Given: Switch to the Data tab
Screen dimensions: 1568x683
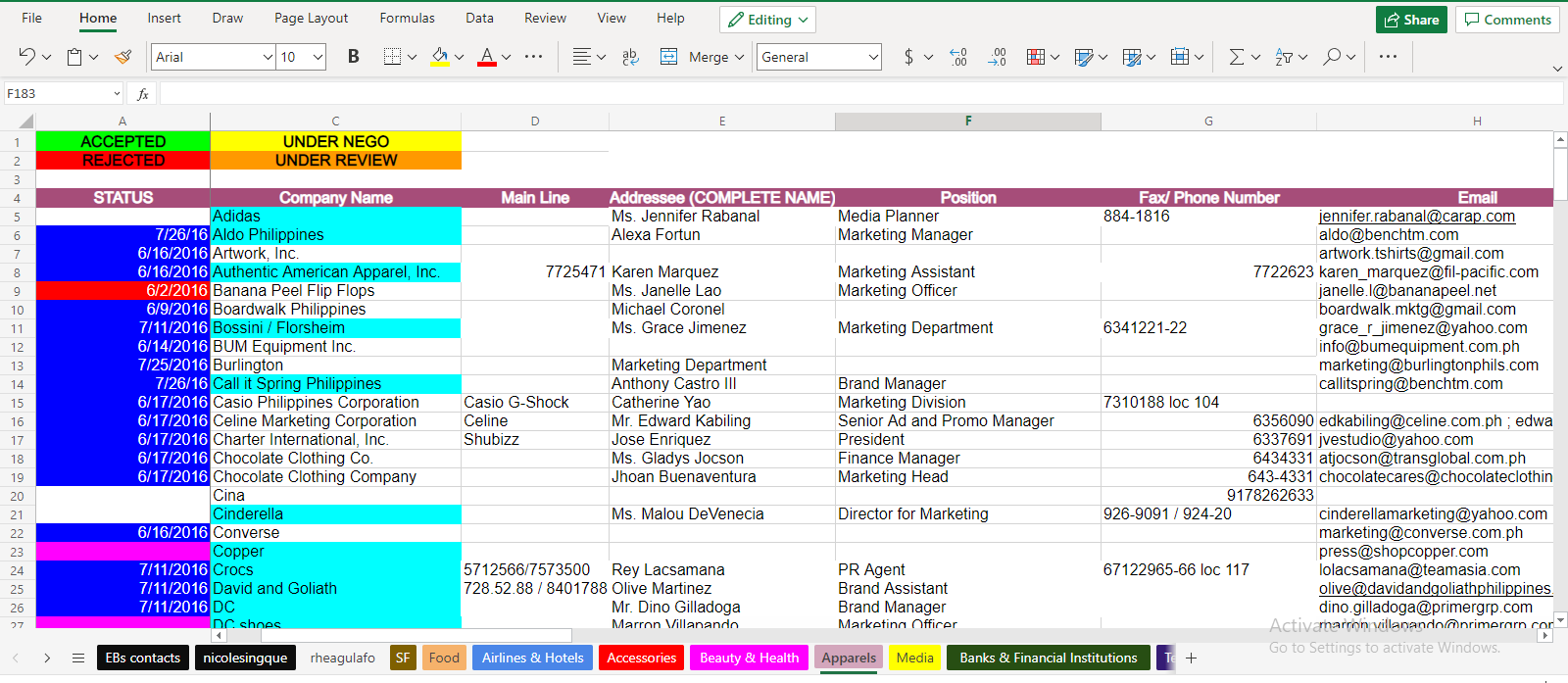Looking at the screenshot, I should [479, 18].
